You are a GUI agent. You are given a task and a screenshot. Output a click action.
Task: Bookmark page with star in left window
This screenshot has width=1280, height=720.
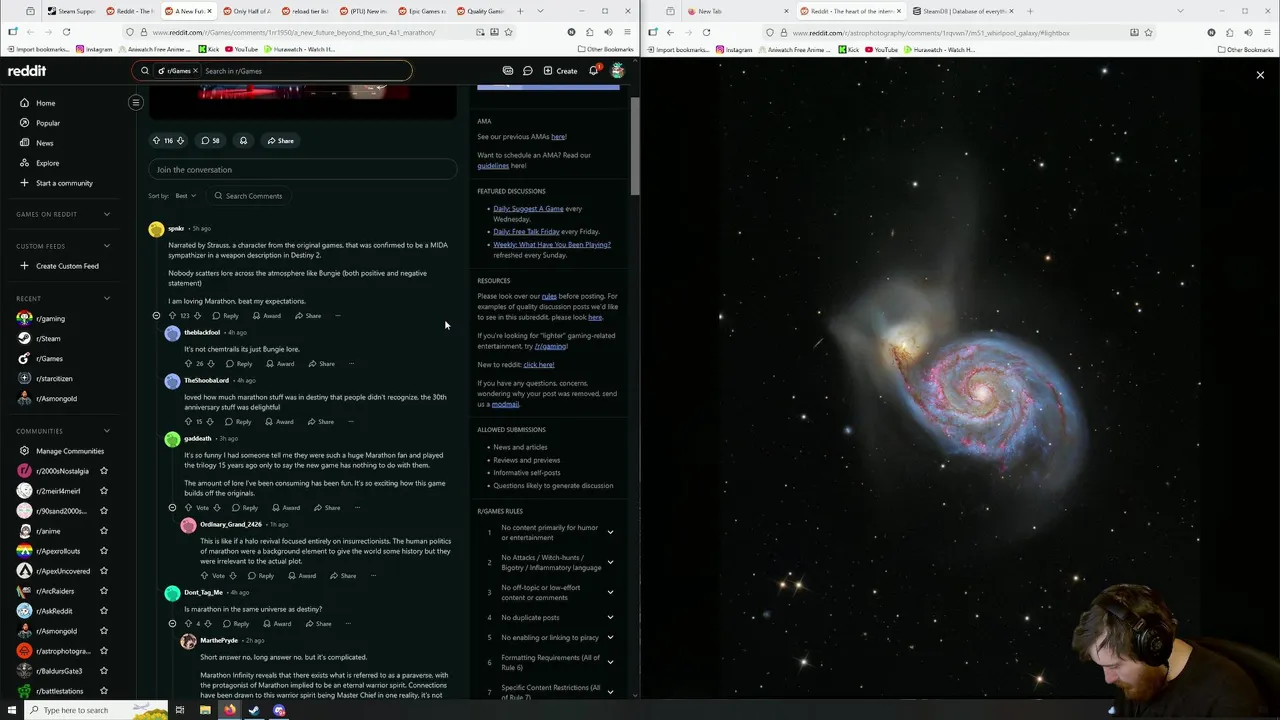[x=508, y=32]
